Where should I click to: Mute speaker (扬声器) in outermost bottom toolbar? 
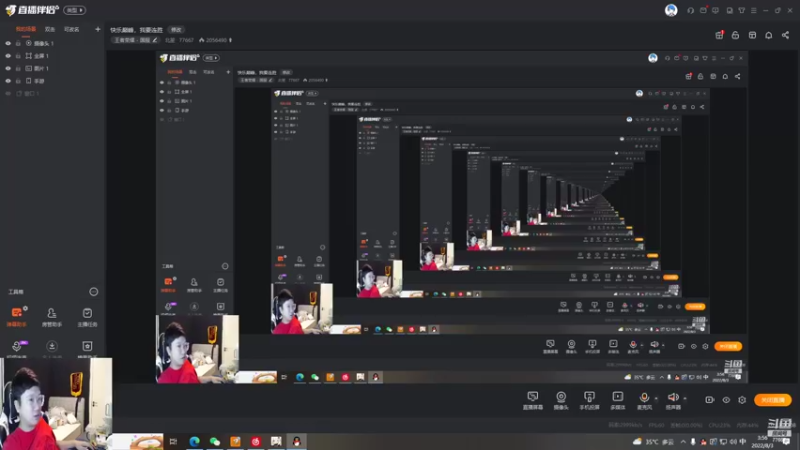(673, 400)
